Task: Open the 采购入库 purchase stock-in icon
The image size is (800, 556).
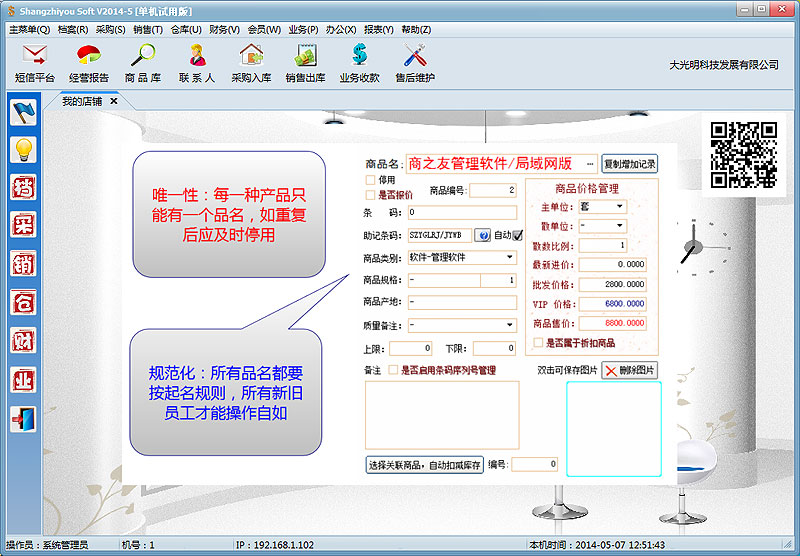Action: tap(251, 63)
